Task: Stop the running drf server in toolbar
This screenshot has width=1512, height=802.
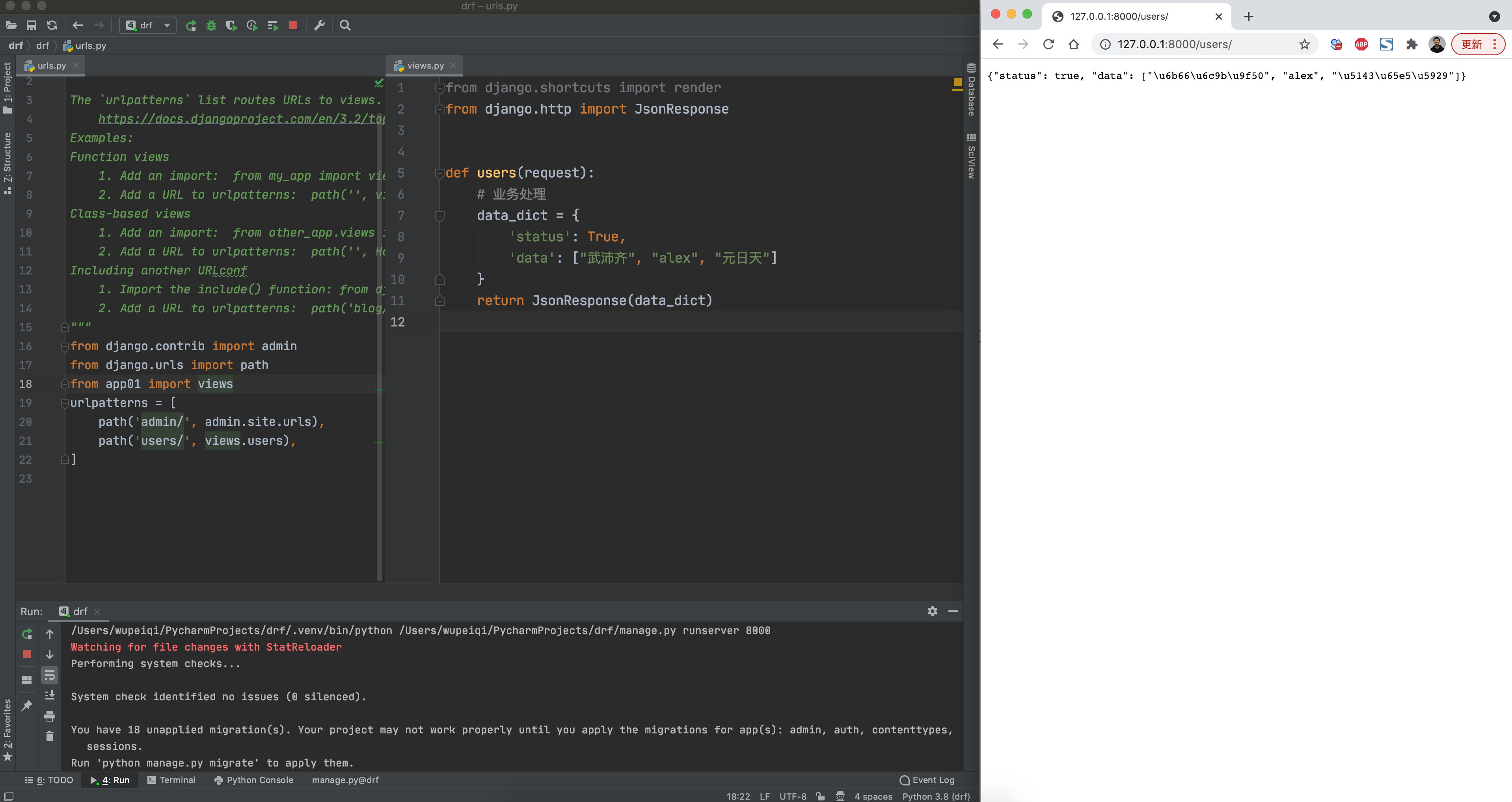Action: (294, 25)
